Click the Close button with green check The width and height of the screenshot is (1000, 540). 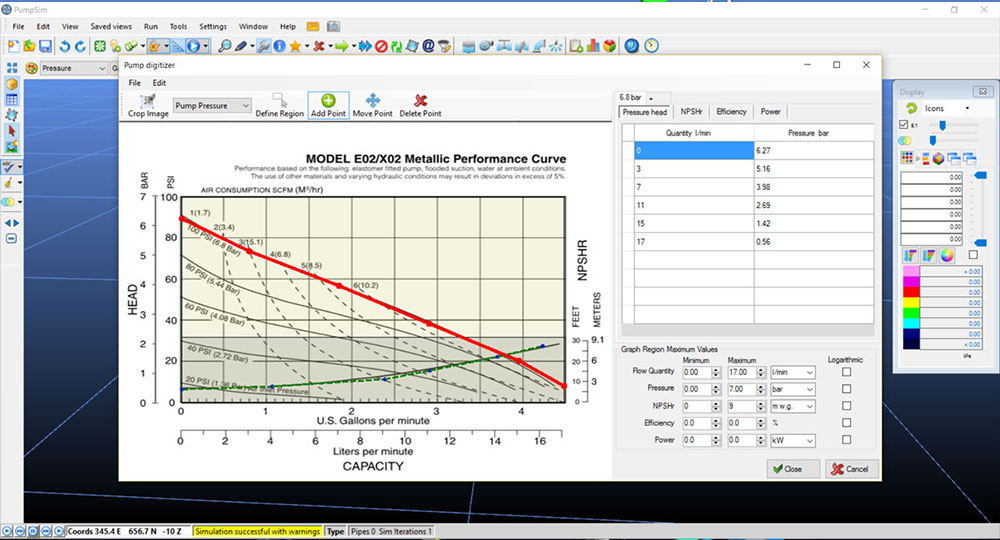(793, 469)
